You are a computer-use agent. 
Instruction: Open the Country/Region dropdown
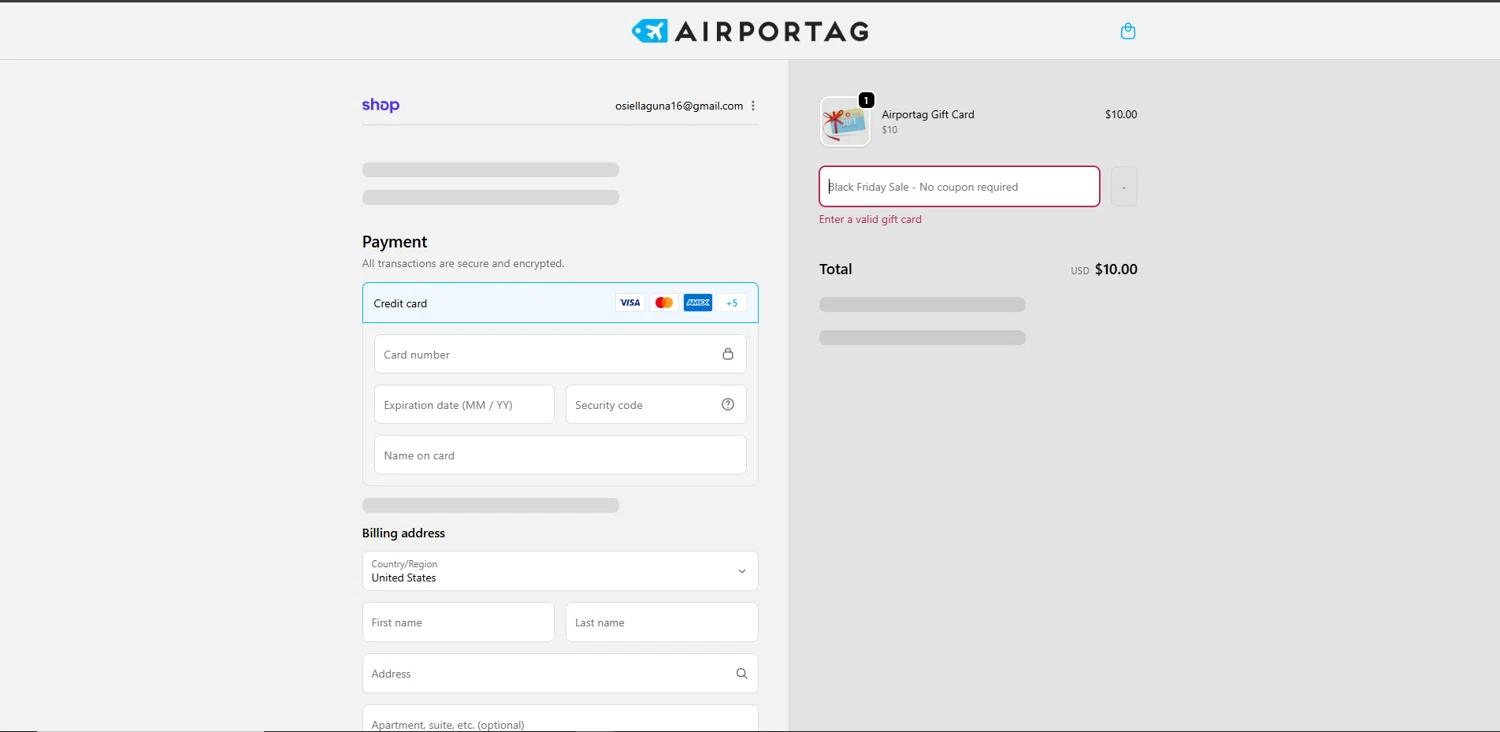tap(560, 571)
